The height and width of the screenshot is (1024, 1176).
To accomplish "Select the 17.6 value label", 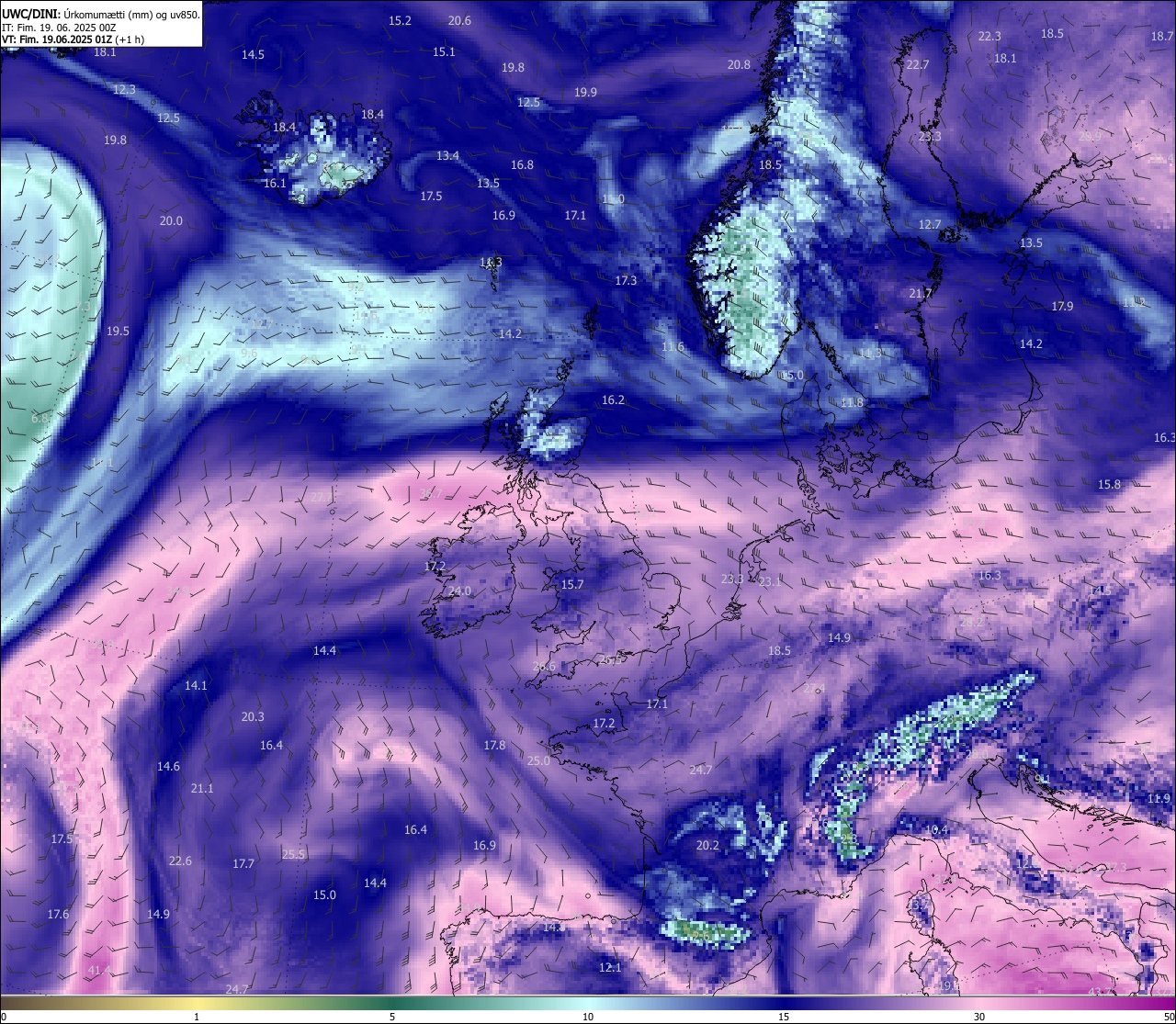I will pyautogui.click(x=58, y=914).
